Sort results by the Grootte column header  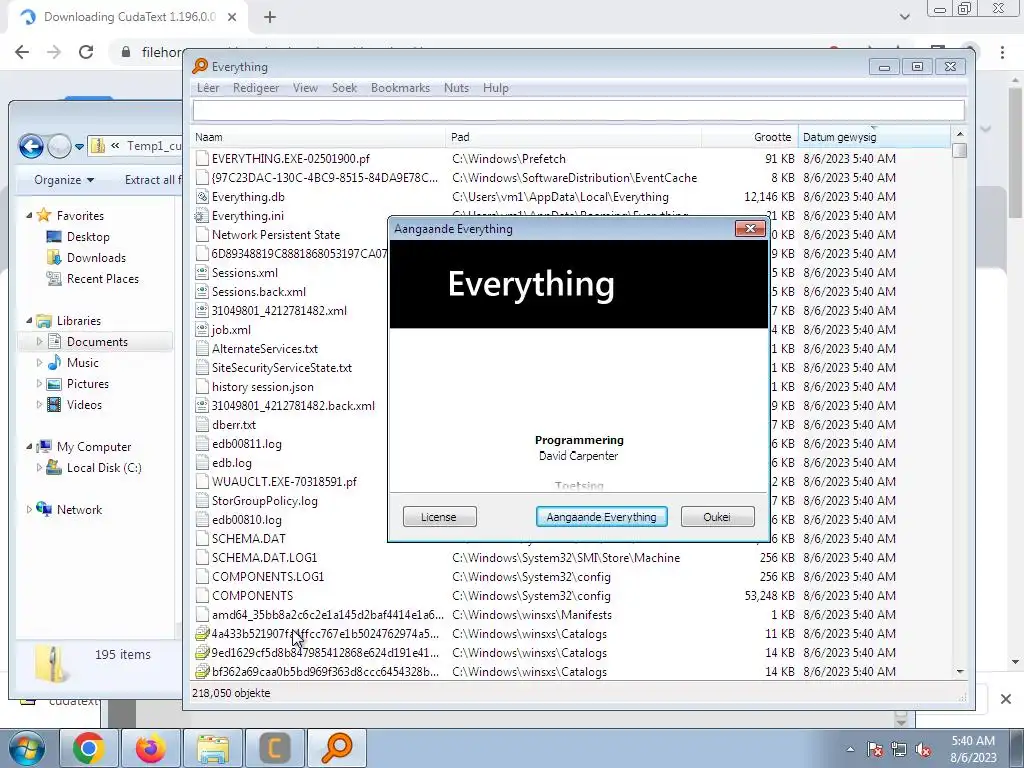(750, 136)
